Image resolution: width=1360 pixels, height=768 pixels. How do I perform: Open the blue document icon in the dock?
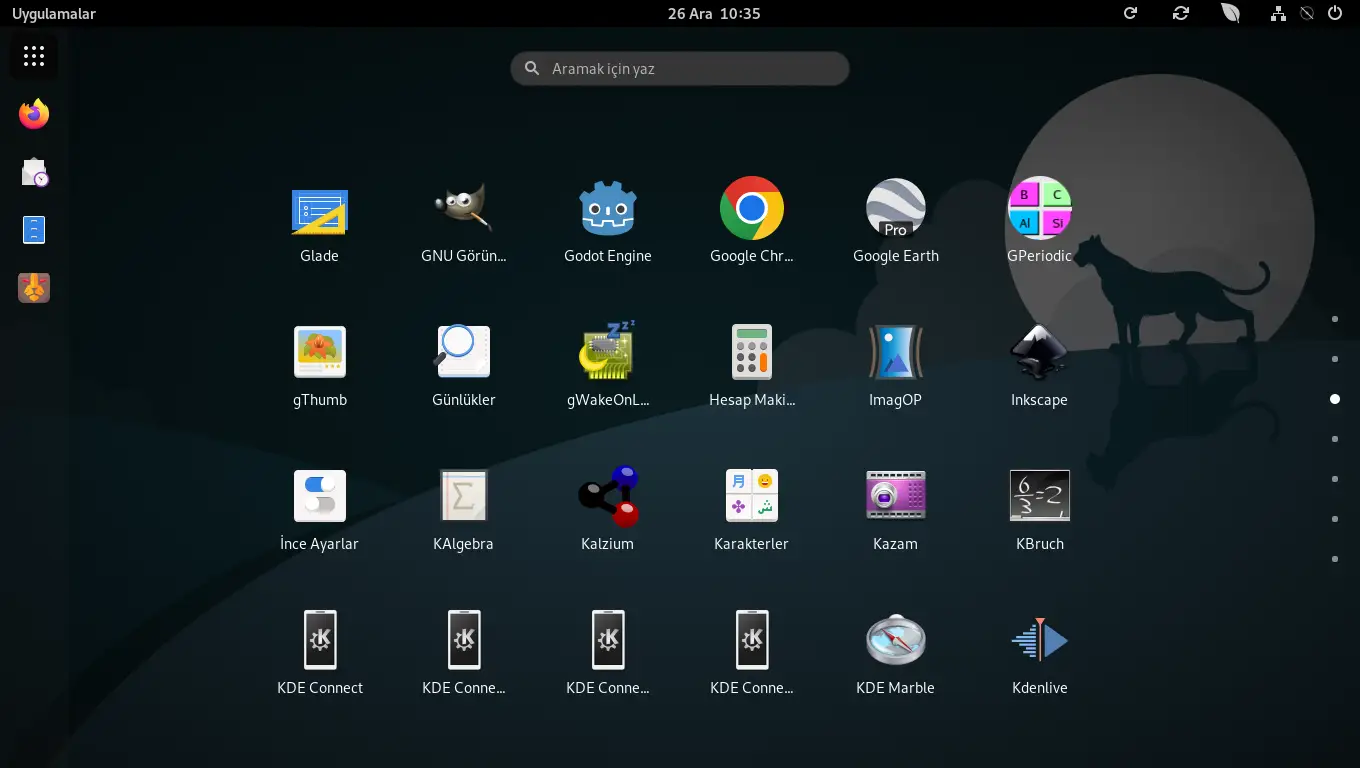coord(34,230)
